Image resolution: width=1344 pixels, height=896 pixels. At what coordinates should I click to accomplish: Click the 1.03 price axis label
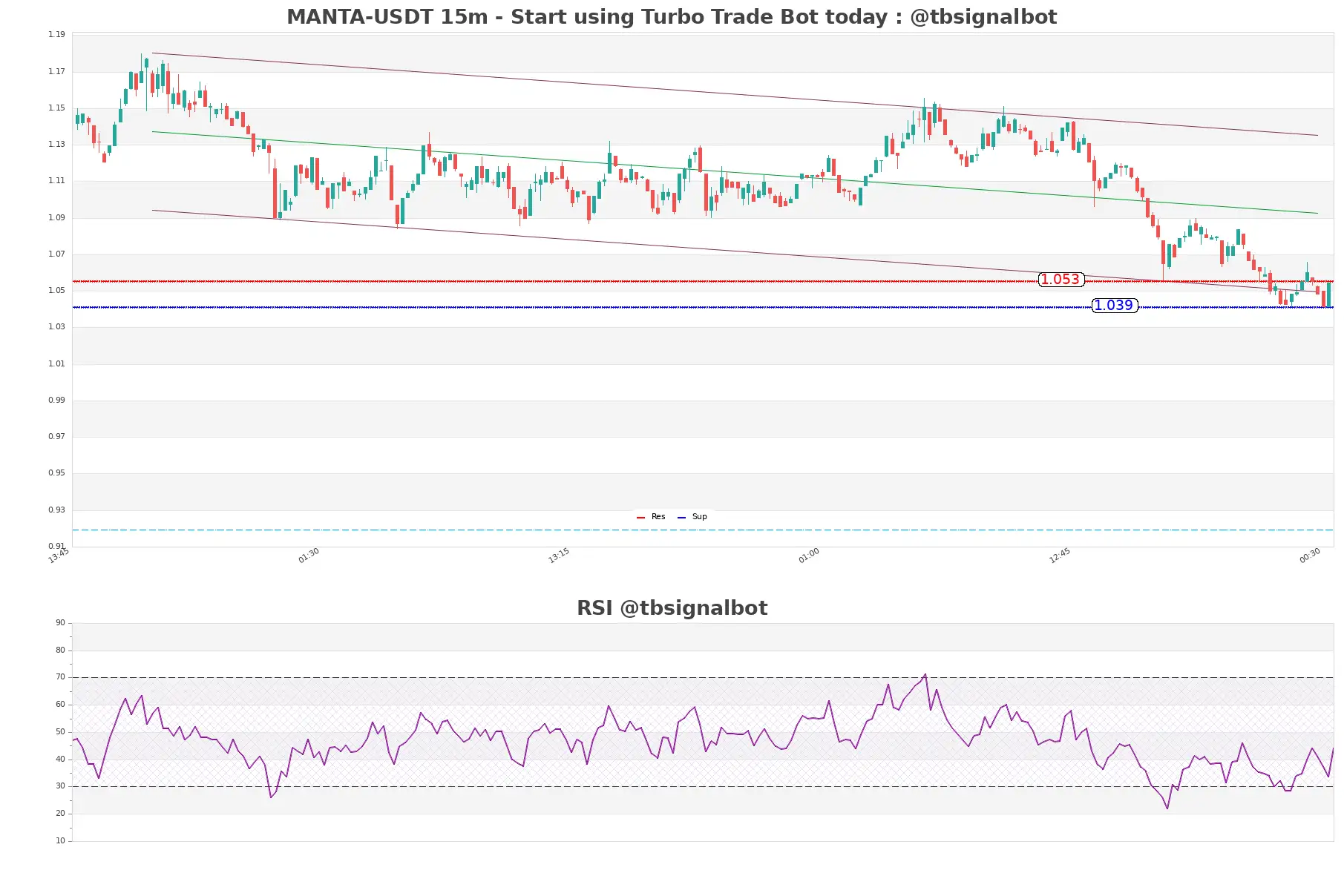click(56, 327)
